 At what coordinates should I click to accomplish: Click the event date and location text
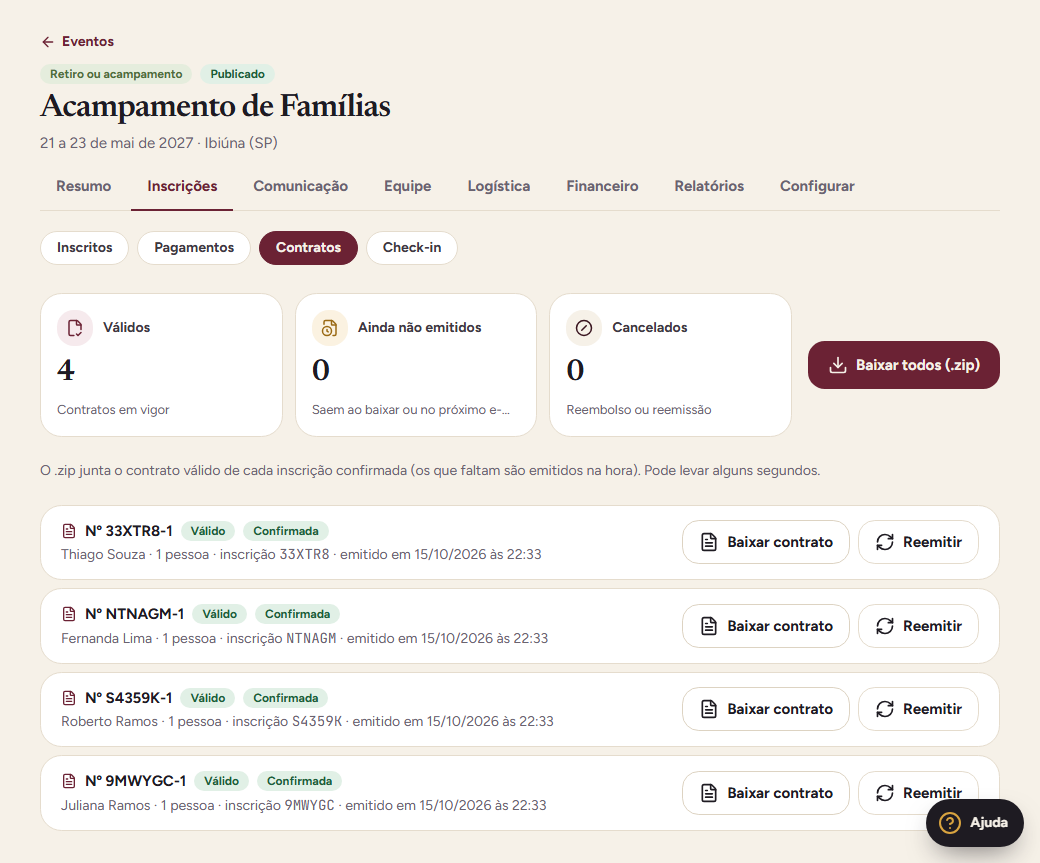[159, 143]
